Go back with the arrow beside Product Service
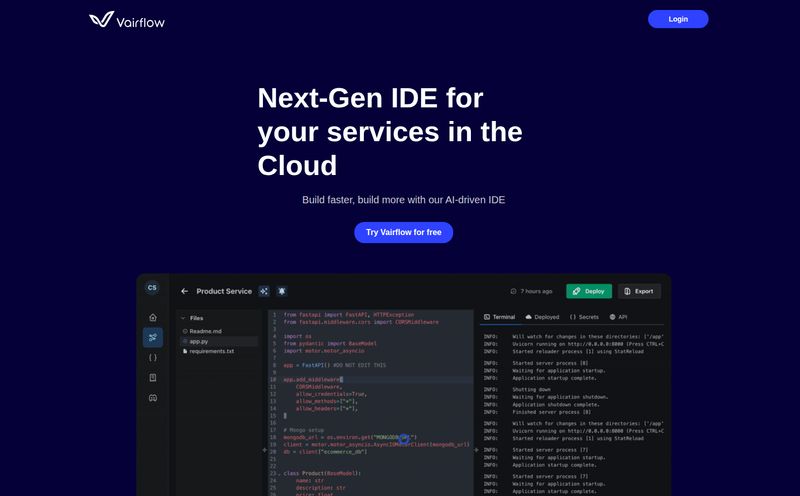The height and width of the screenshot is (496, 800). (185, 291)
